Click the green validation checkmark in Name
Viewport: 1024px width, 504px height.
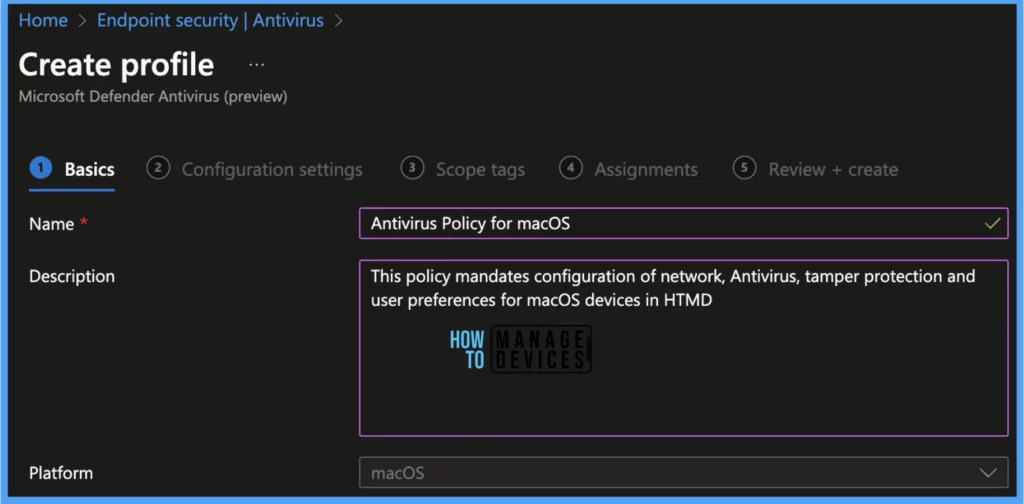coord(992,223)
